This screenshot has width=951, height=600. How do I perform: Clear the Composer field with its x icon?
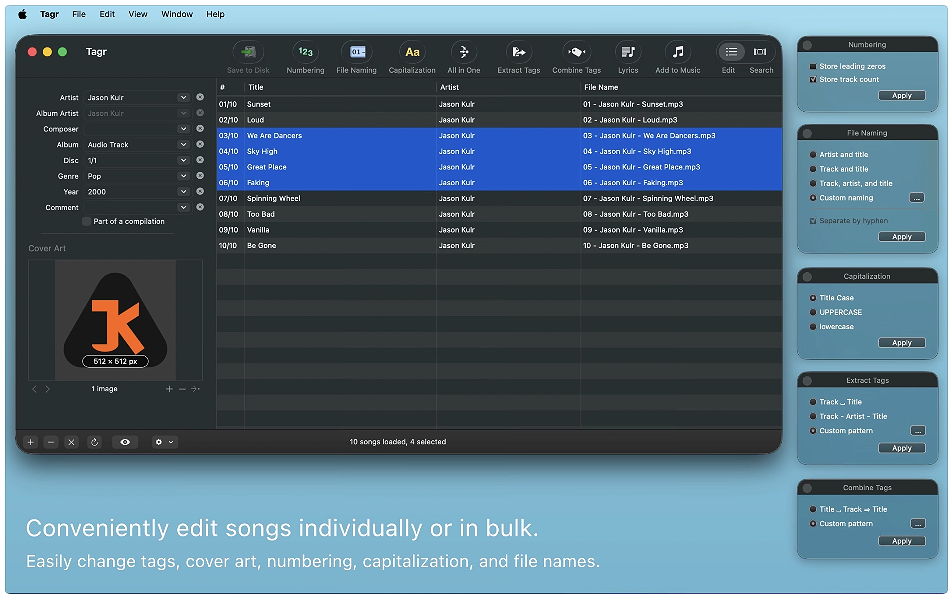coord(200,129)
